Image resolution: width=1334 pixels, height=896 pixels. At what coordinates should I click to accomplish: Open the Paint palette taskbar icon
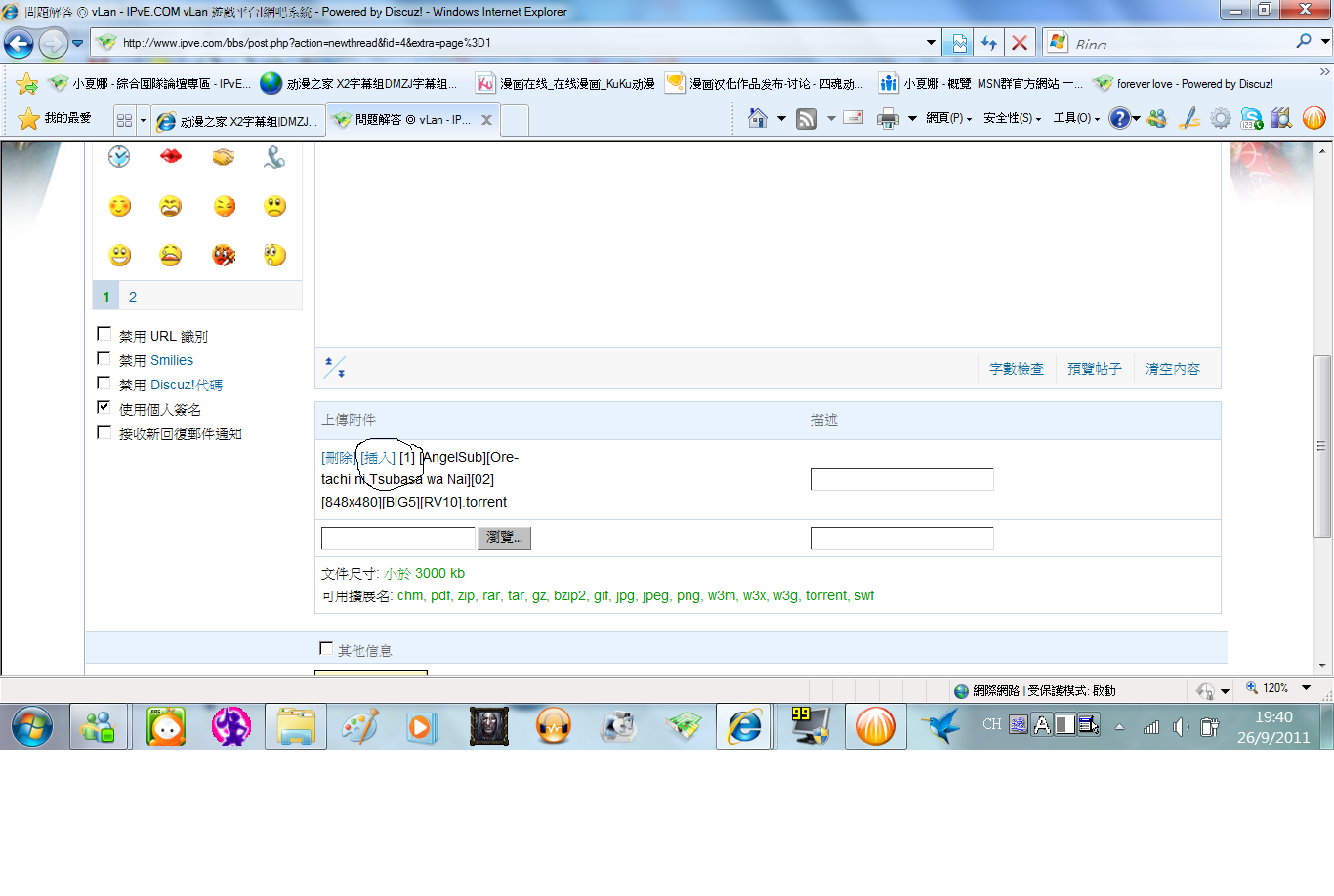pyautogui.click(x=359, y=727)
